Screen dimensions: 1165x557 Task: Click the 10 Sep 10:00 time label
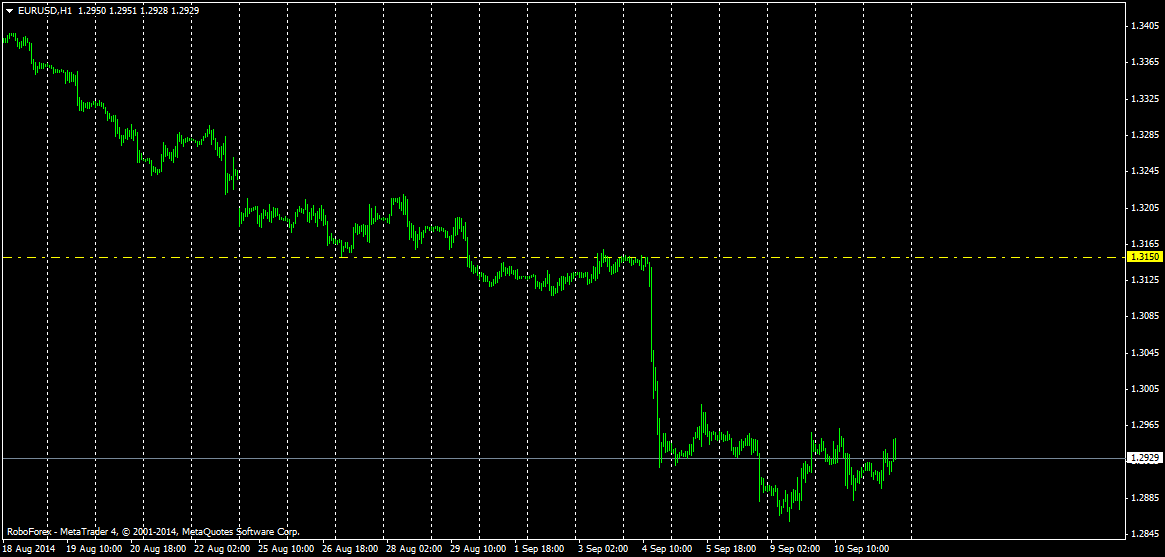coord(861,550)
